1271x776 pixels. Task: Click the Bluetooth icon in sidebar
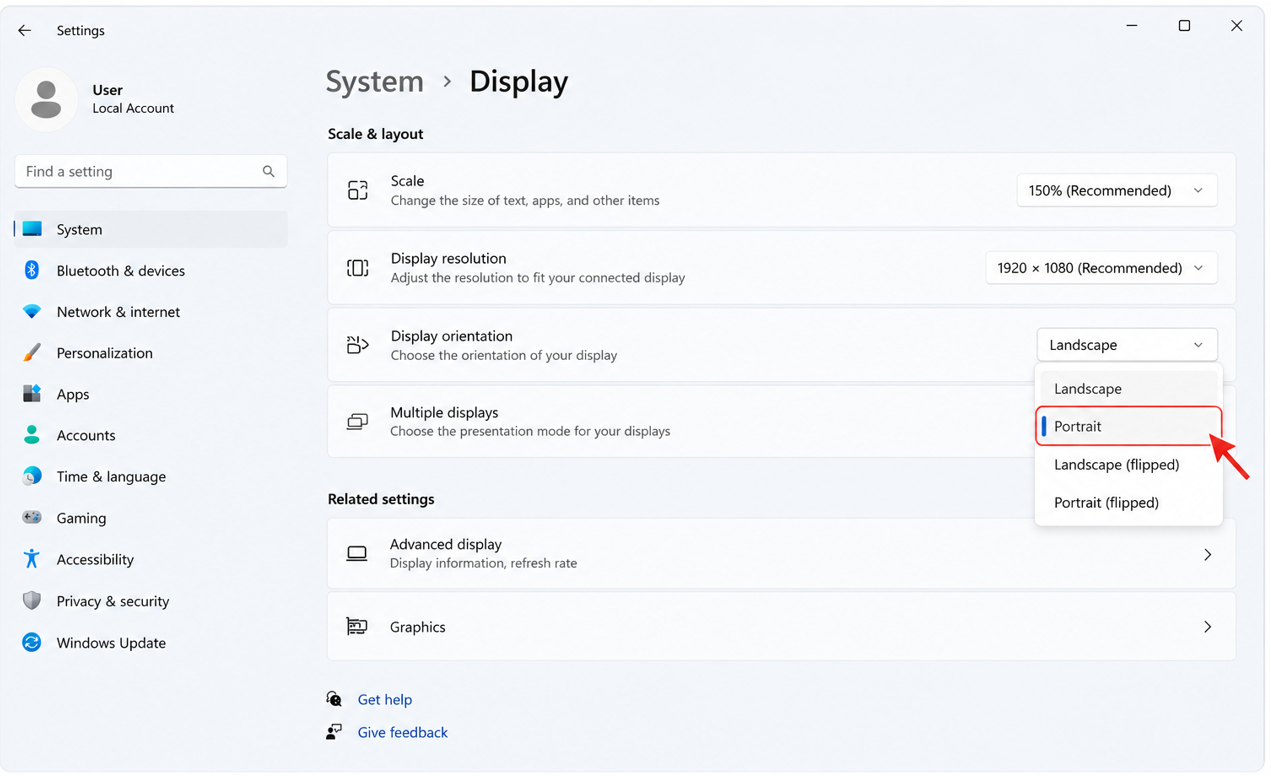point(32,270)
